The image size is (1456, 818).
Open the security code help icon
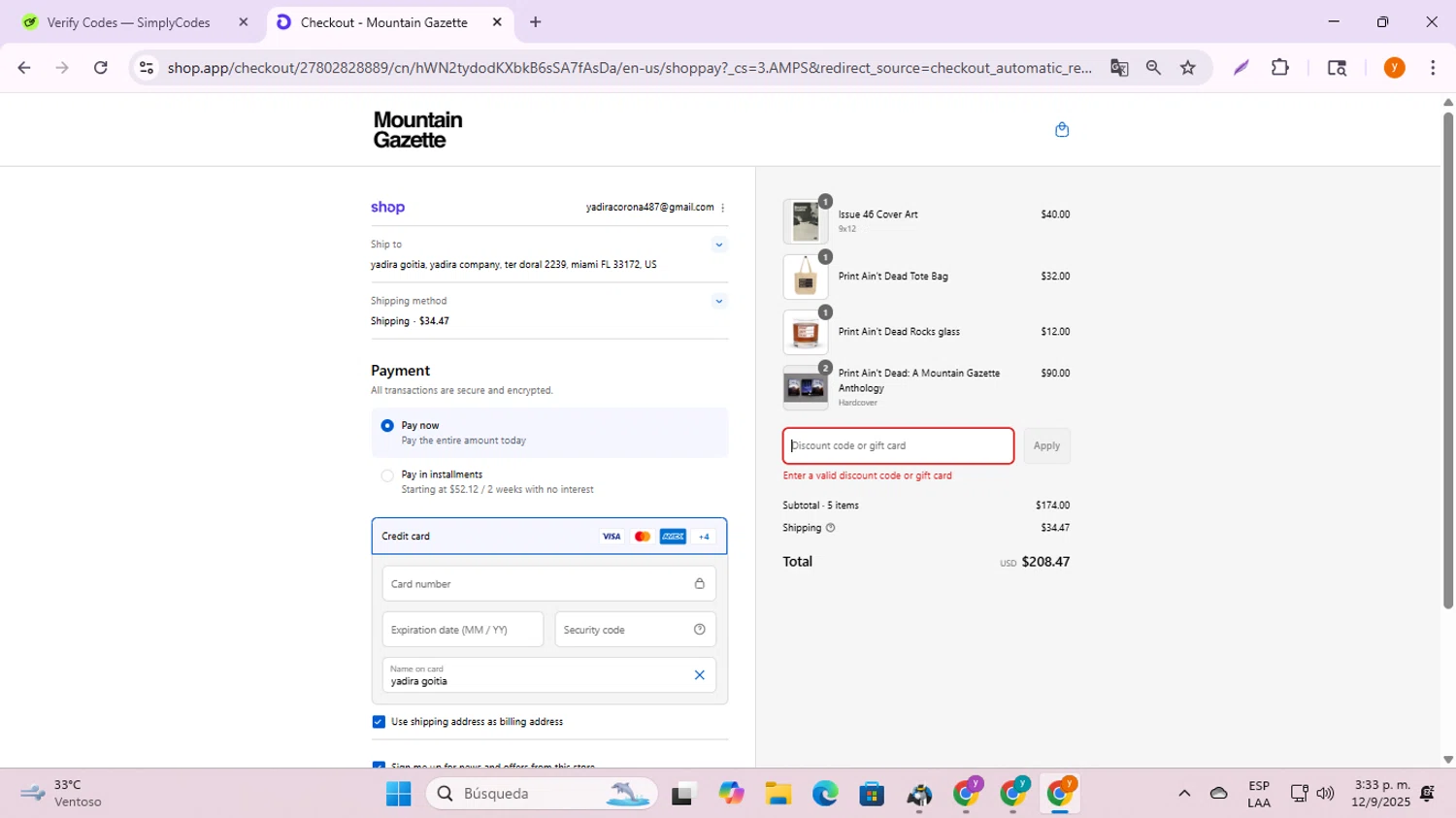click(x=699, y=630)
